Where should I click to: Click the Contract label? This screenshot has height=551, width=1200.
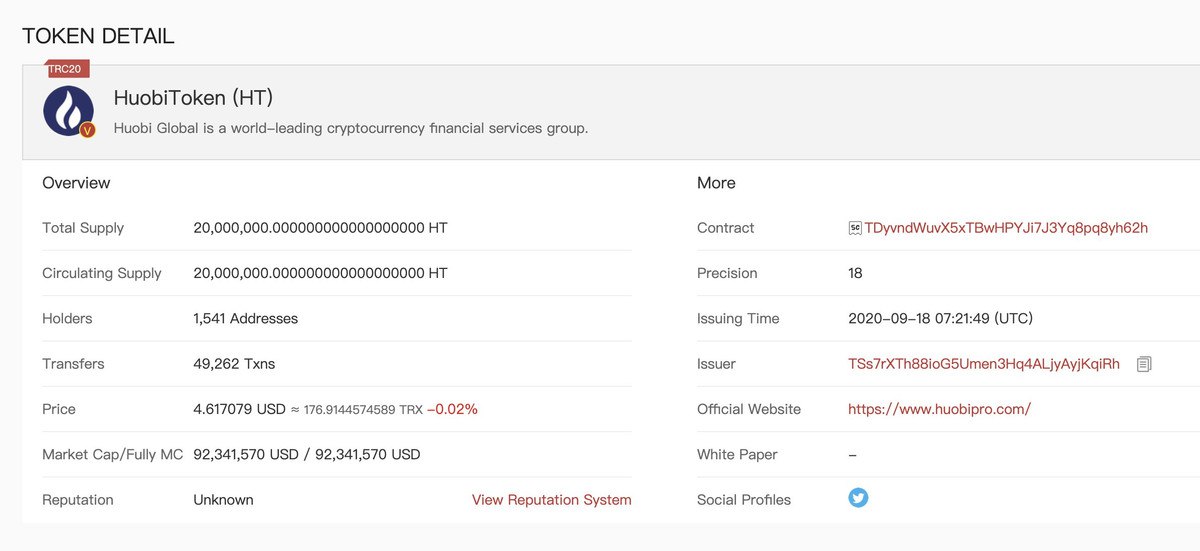pos(726,228)
